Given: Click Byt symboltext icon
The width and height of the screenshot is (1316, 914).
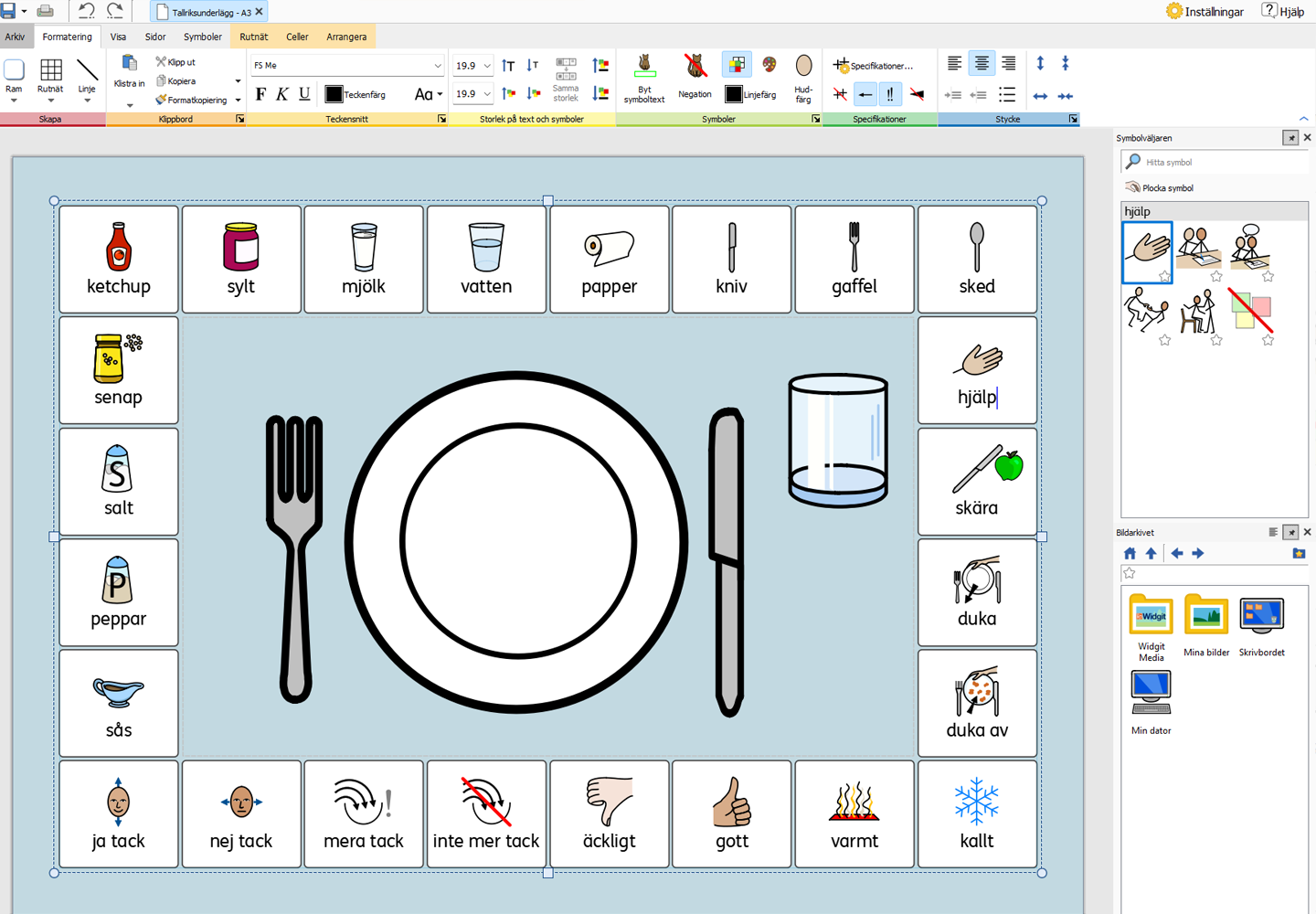Looking at the screenshot, I should 644,76.
